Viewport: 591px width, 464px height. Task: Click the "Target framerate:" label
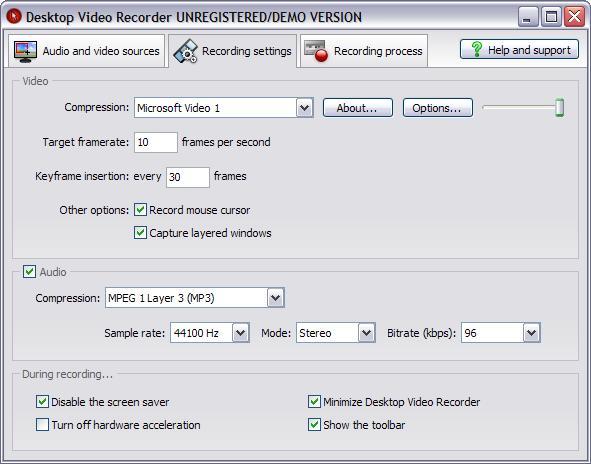[86, 142]
